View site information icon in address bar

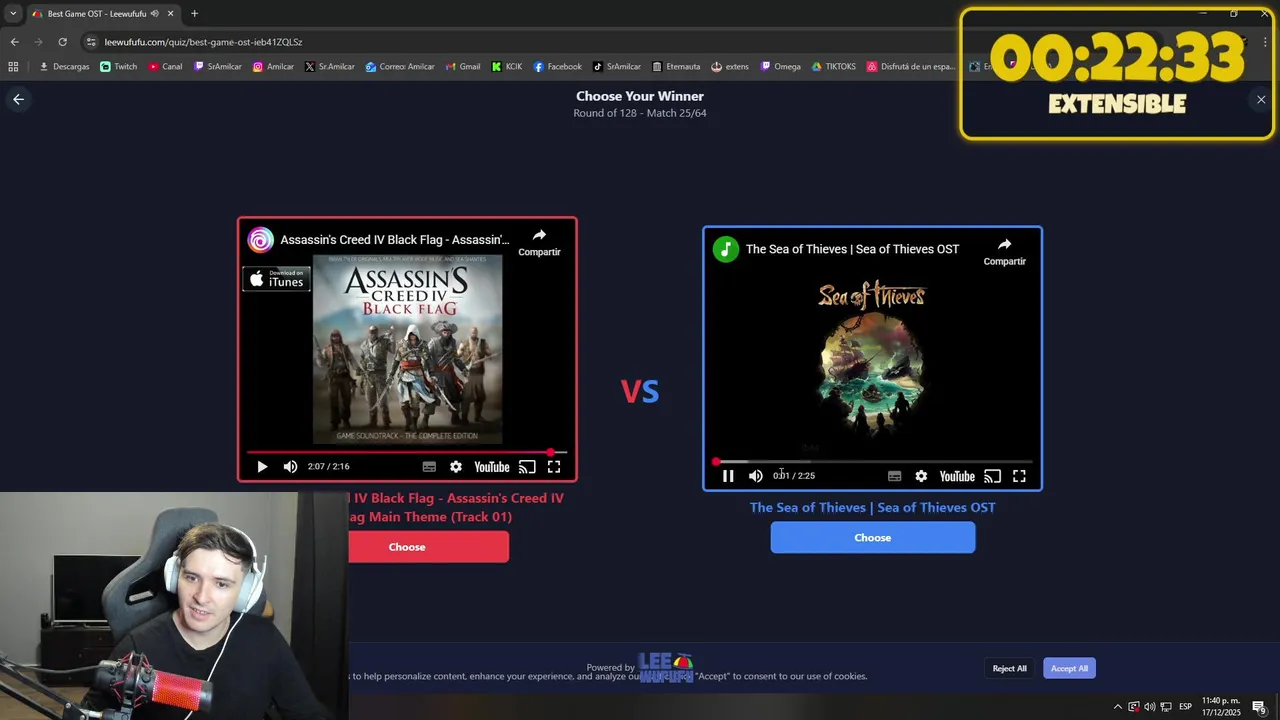pyautogui.click(x=91, y=42)
